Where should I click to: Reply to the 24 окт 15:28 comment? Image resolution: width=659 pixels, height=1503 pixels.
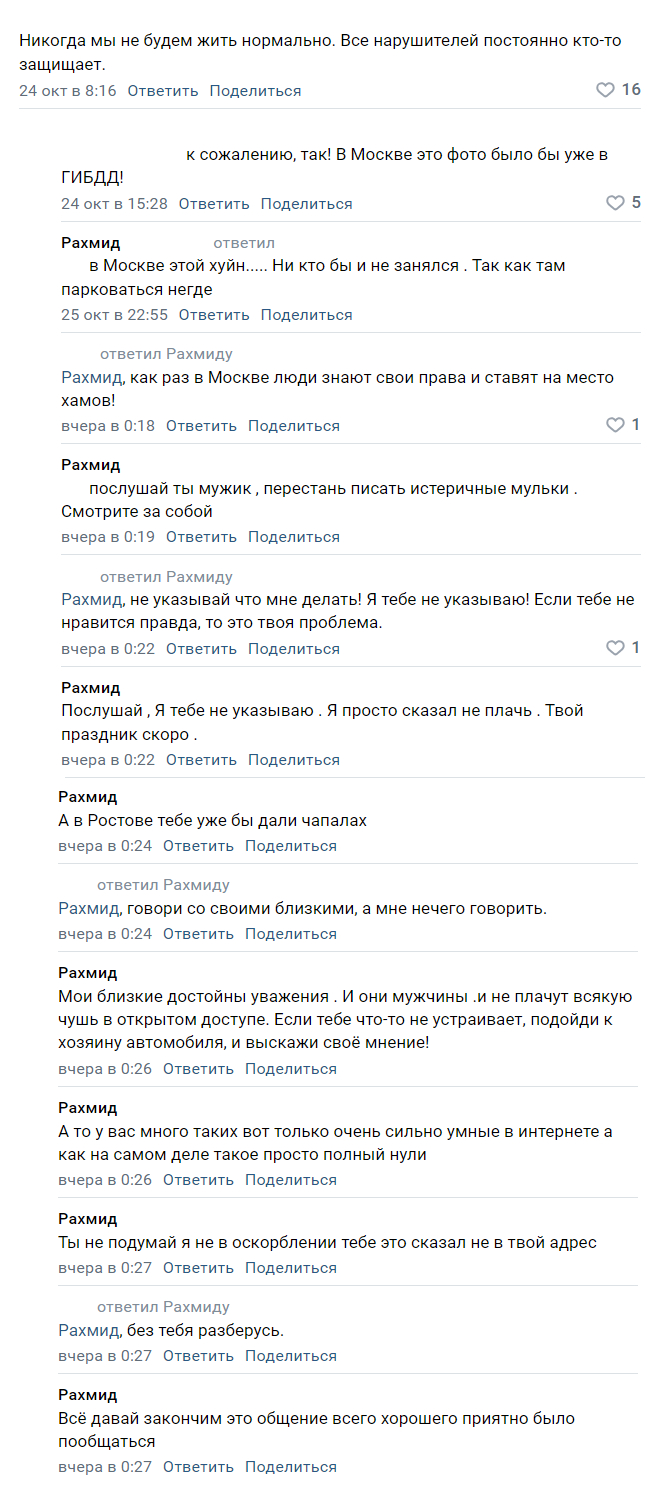point(214,204)
